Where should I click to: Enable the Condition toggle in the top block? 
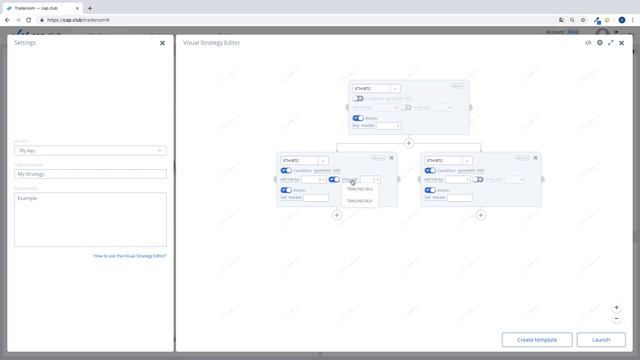358,98
